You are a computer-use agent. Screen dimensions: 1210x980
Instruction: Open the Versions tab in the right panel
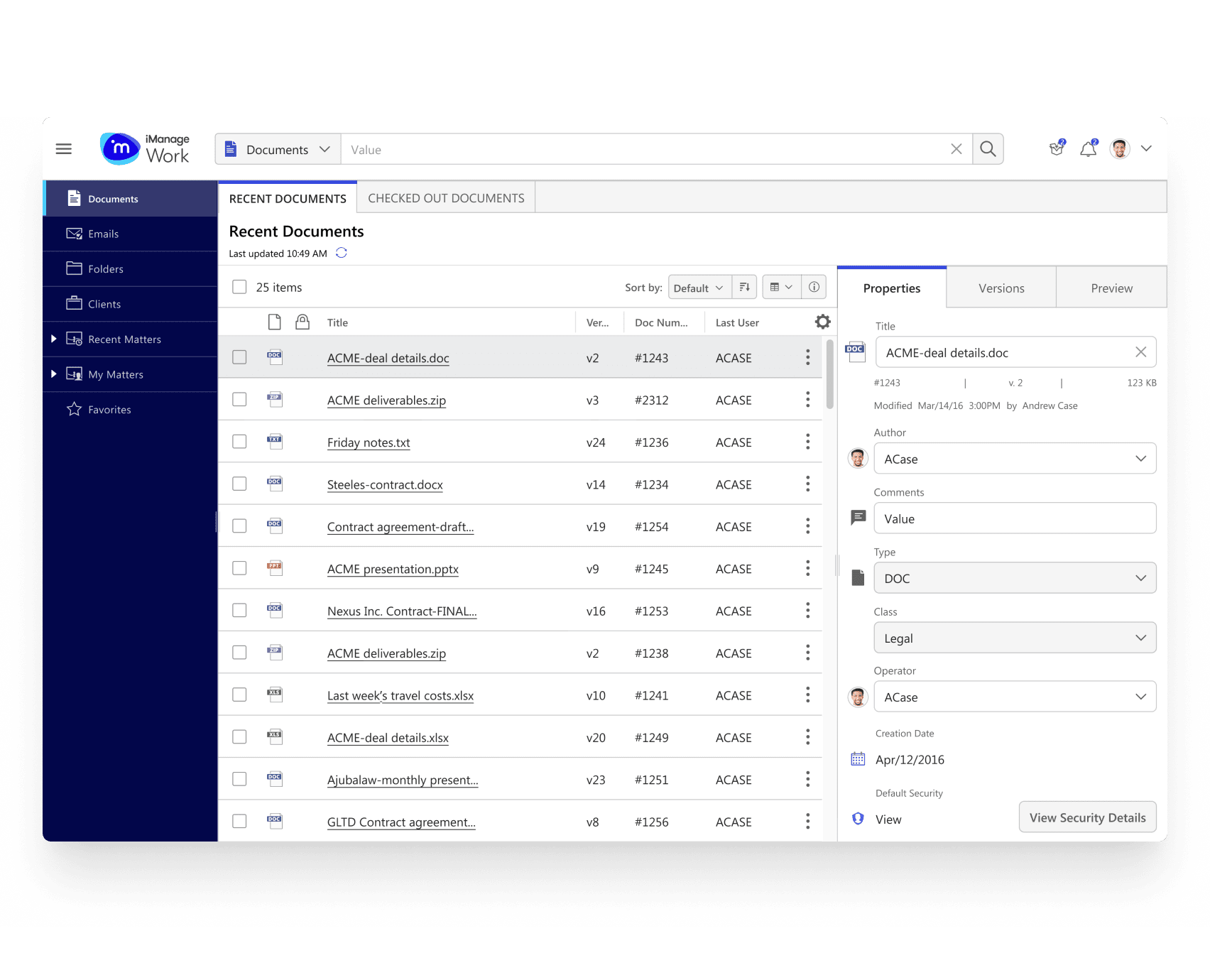pos(1001,288)
